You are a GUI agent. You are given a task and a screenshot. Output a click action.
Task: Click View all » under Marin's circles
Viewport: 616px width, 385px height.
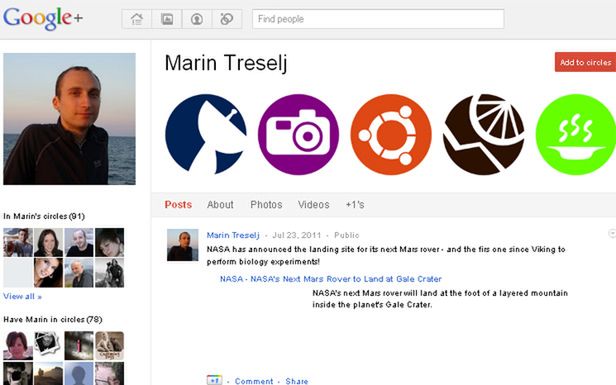coord(22,296)
